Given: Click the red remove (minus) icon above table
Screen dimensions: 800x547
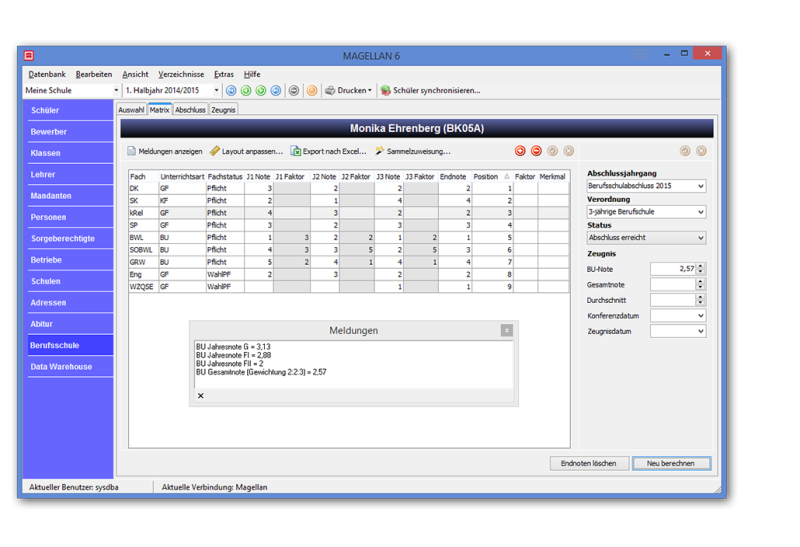Looking at the screenshot, I should tap(536, 151).
